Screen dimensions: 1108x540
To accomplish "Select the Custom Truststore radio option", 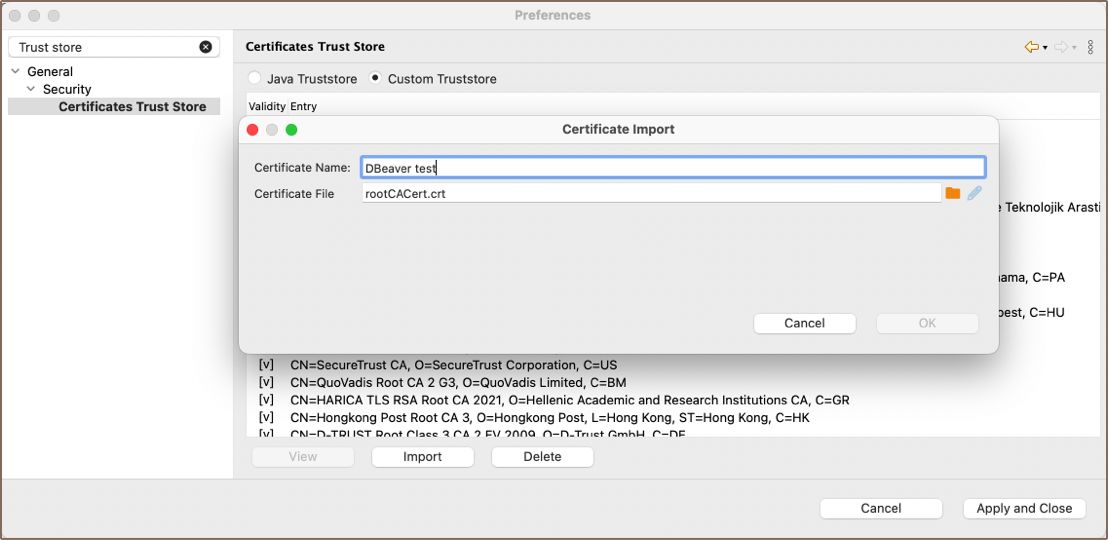I will [376, 78].
